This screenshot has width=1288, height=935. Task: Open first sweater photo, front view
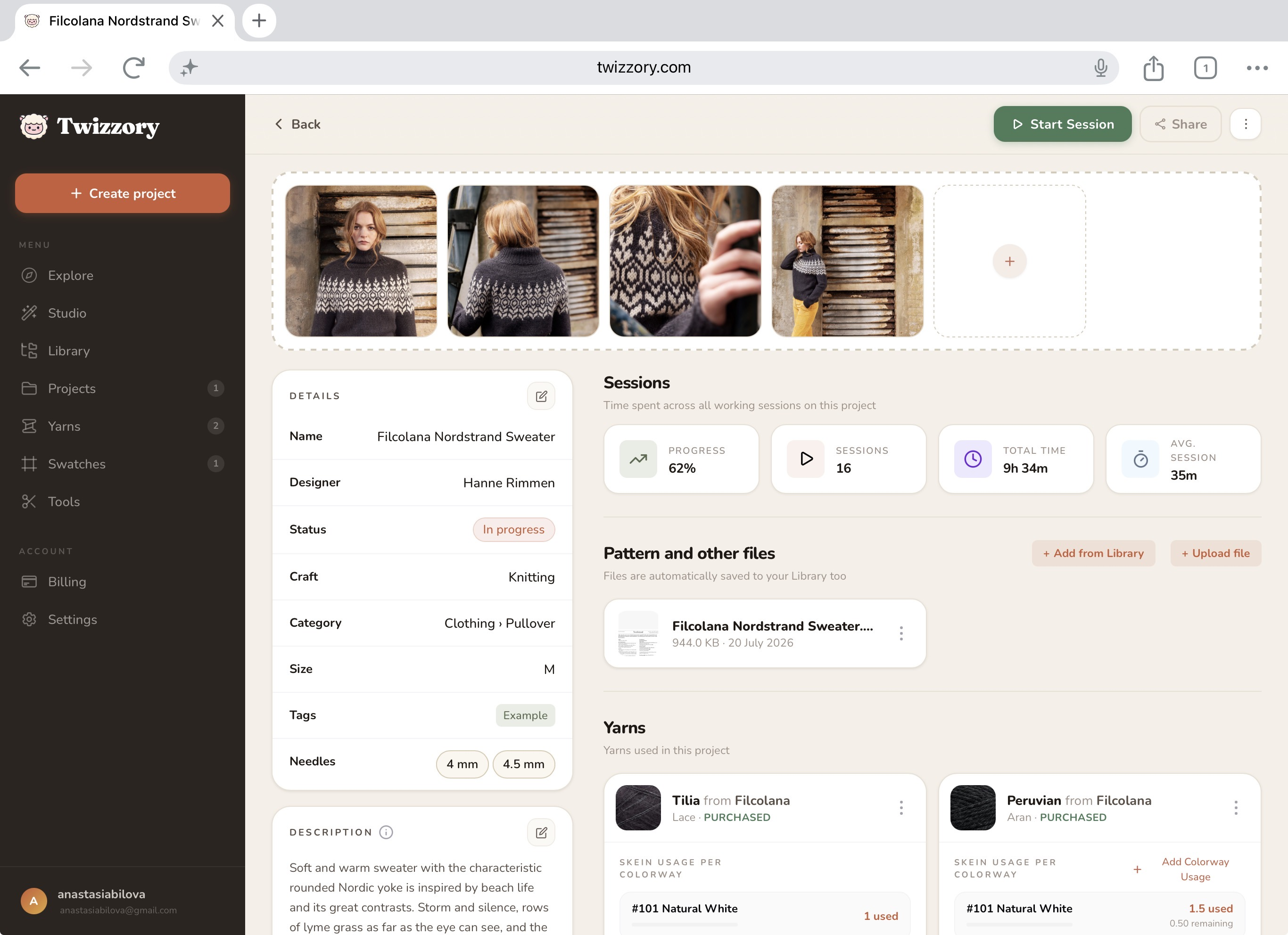(361, 261)
